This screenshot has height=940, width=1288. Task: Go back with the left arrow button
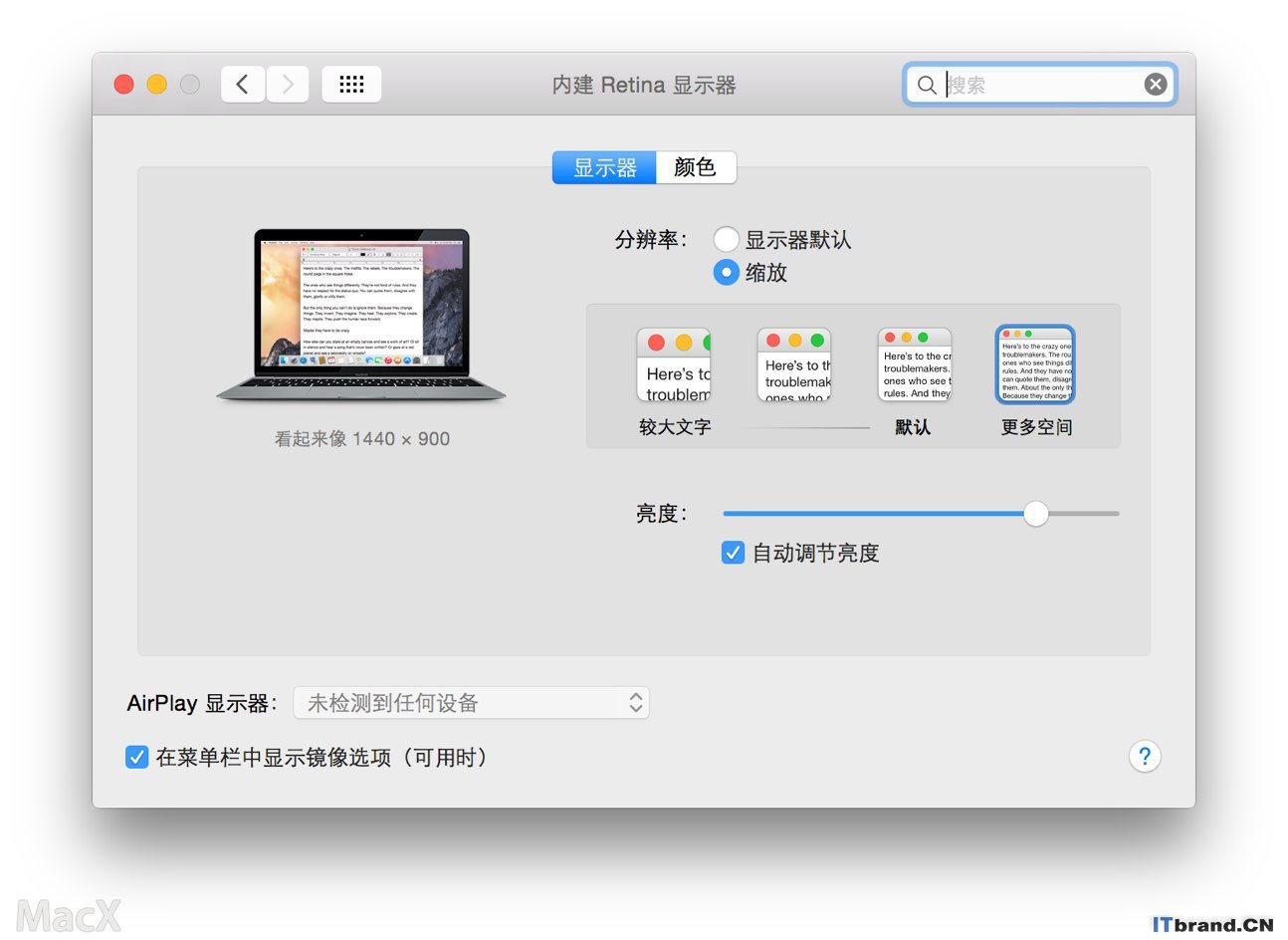click(x=243, y=85)
